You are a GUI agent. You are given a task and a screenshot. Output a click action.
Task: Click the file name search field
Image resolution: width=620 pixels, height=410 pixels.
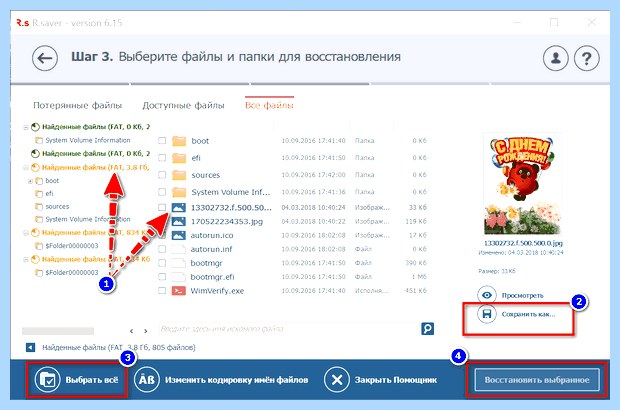[x=289, y=329]
